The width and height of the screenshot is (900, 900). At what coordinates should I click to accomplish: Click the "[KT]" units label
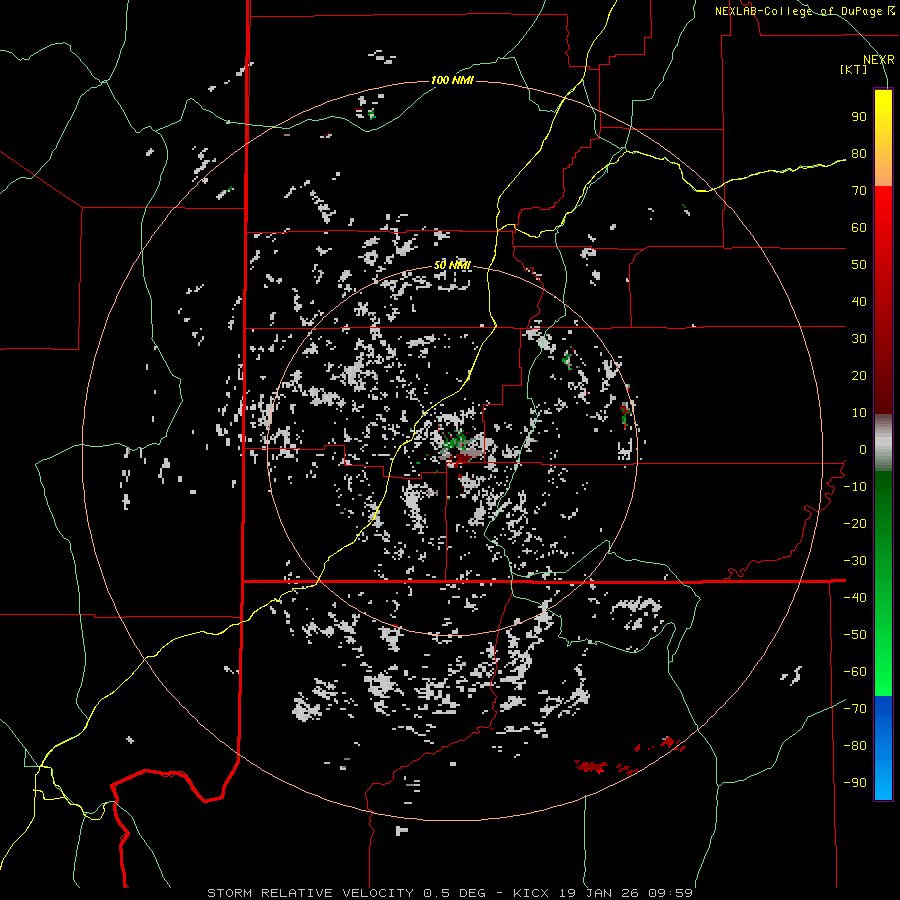pos(854,69)
